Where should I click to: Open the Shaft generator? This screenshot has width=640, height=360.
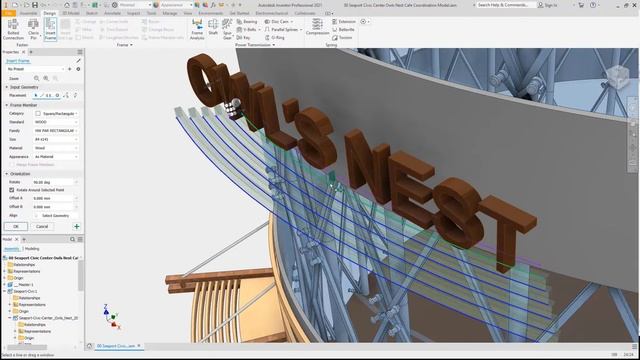213,27
